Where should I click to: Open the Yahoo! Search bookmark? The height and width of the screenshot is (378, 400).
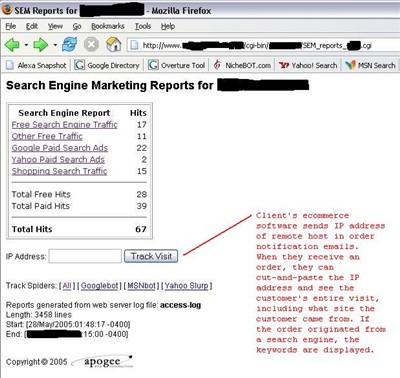click(x=308, y=65)
